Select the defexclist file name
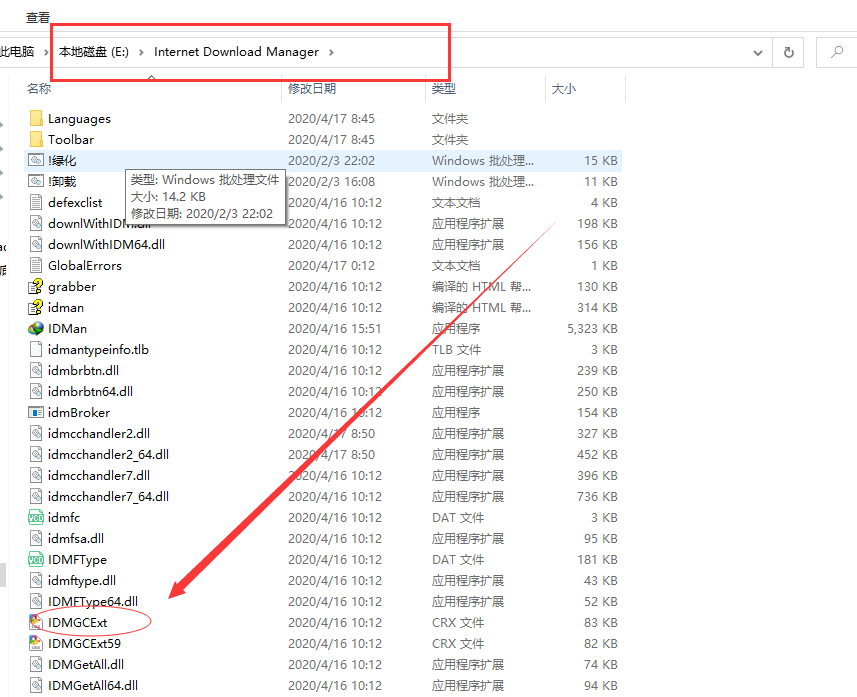The image size is (857, 697). [75, 202]
